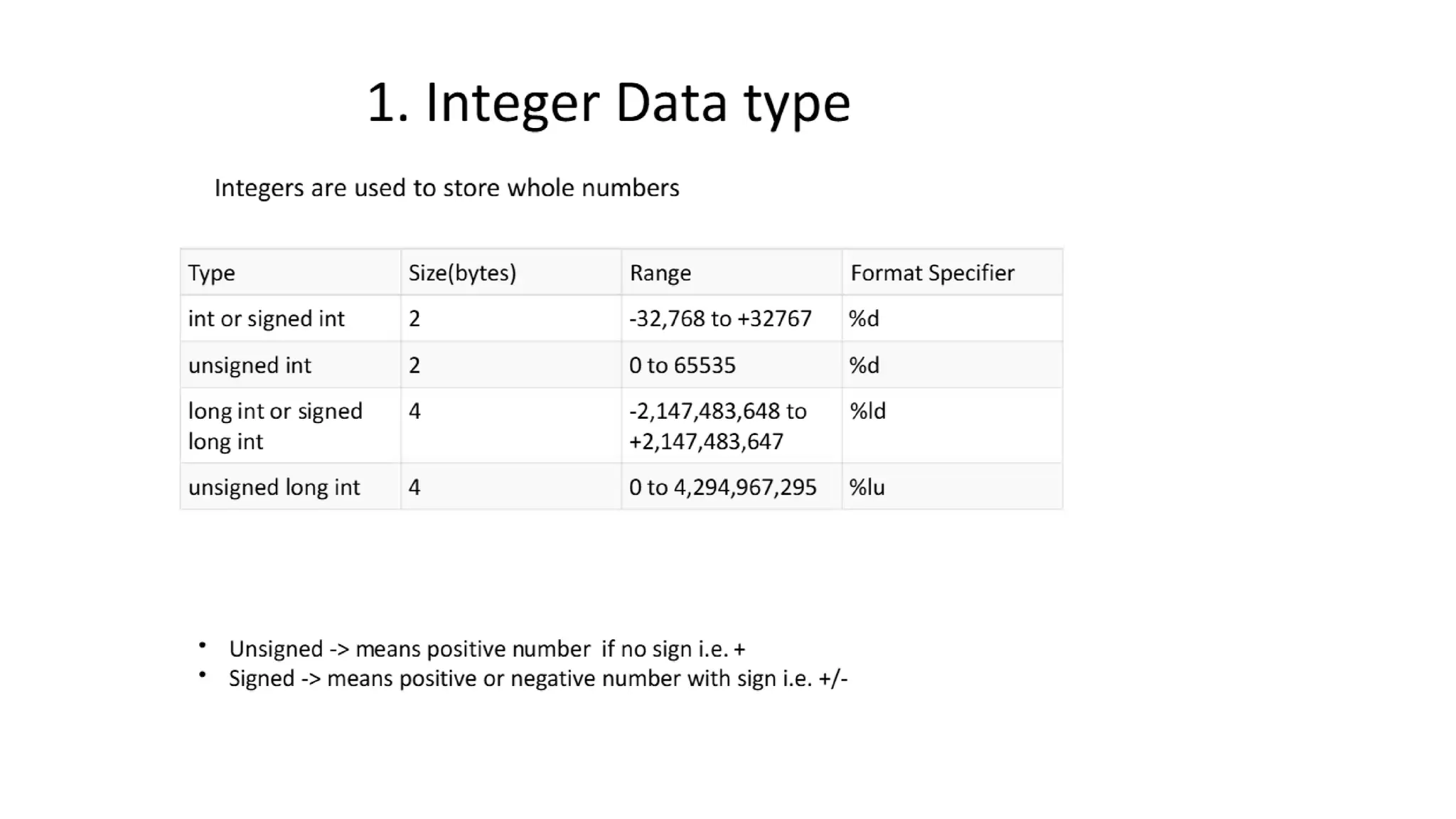The image size is (1456, 819).
Task: Click the unsigned long int cell
Action: coord(290,487)
